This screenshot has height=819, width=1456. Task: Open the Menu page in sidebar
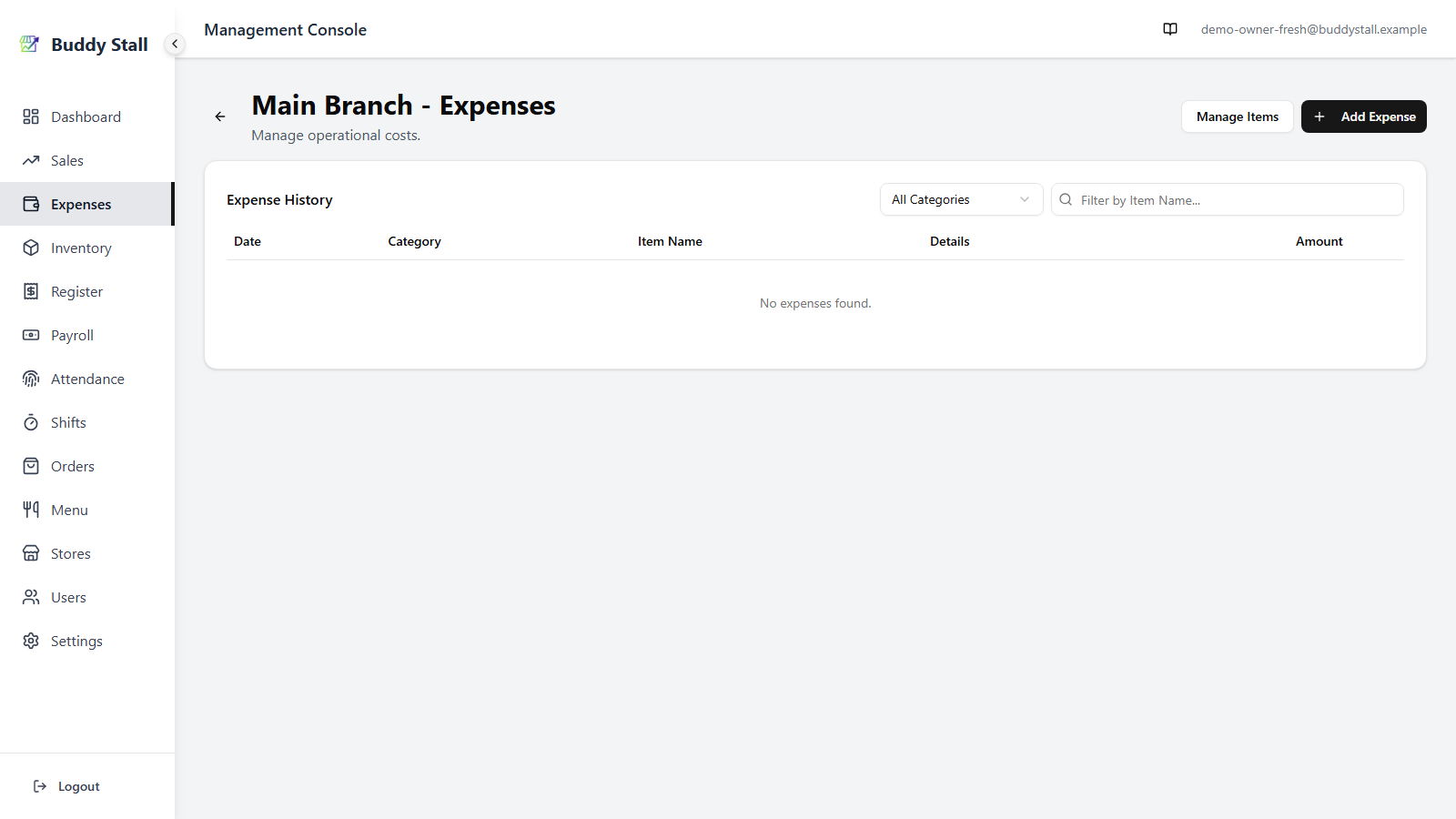87,510
